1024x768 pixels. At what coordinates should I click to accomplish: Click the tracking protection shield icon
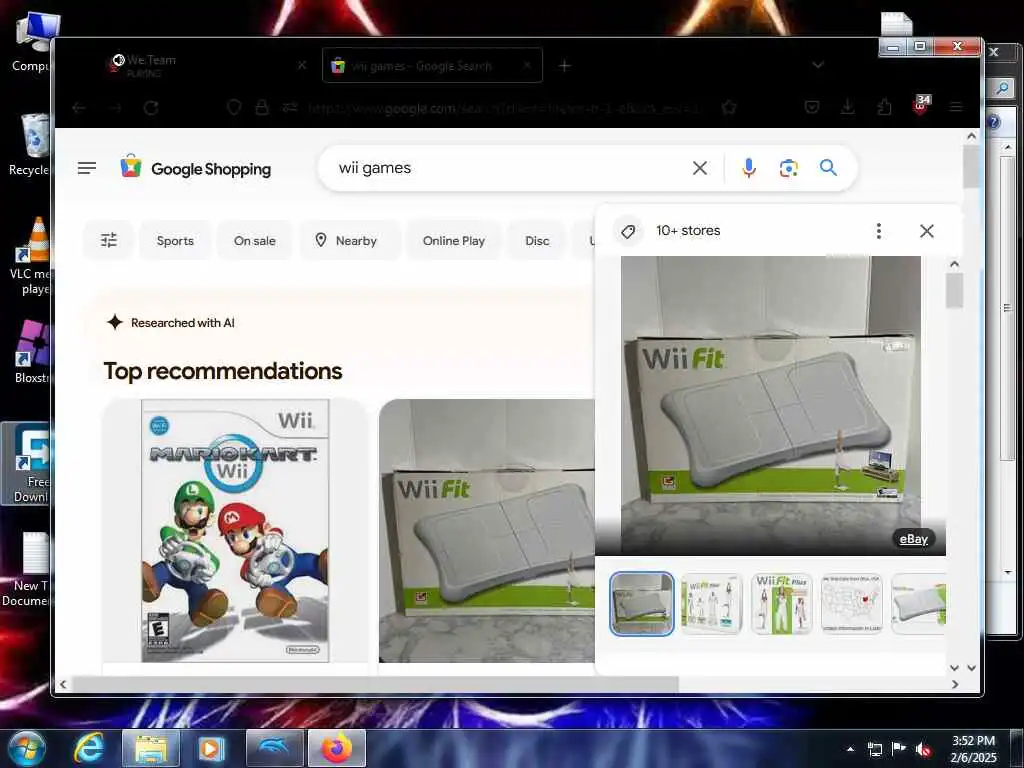233,108
